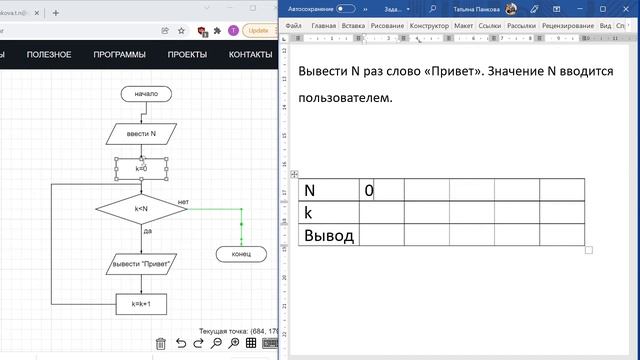Select the k=0 process block
The width and height of the screenshot is (640, 360).
click(141, 169)
